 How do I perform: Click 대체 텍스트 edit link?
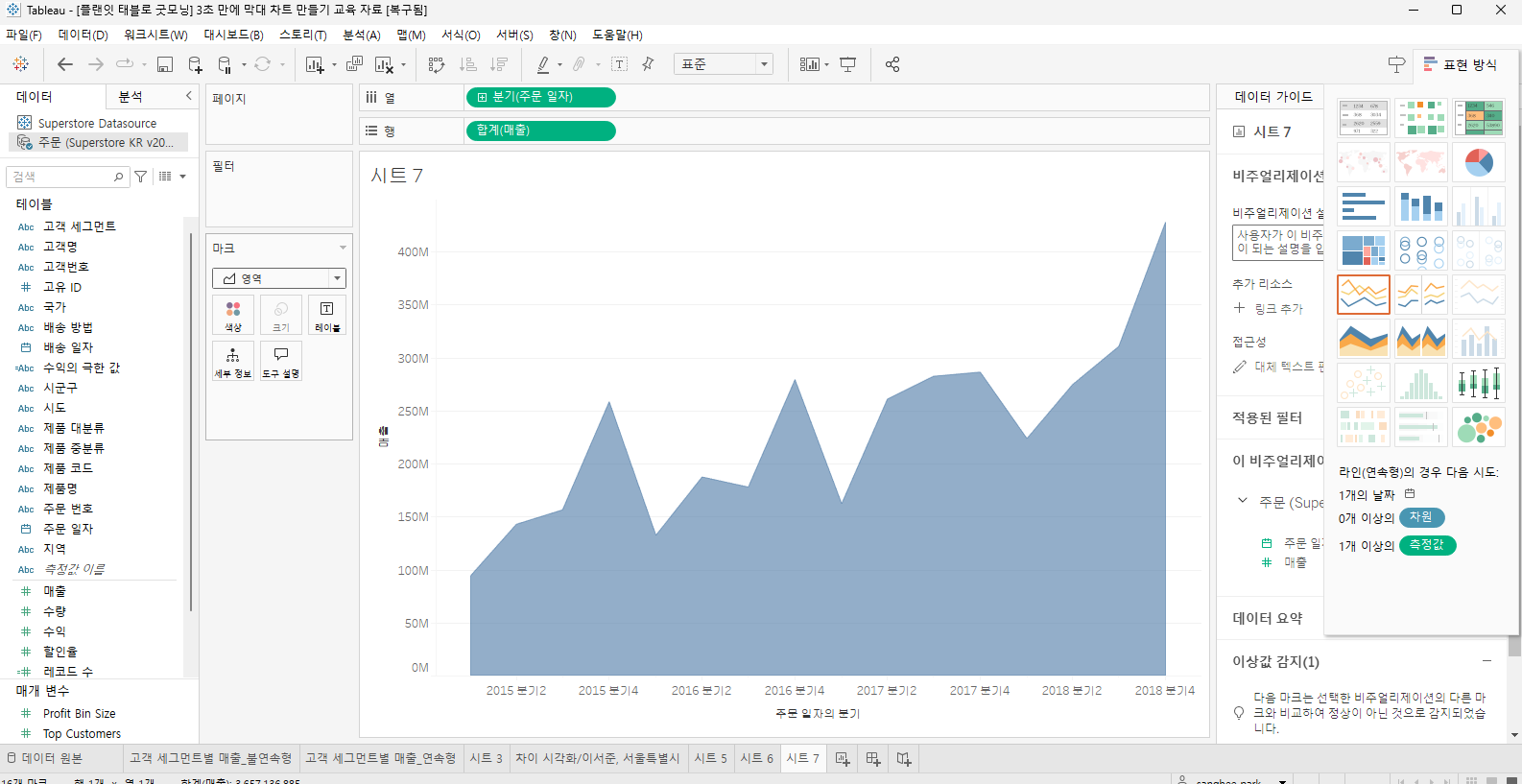pyautogui.click(x=1289, y=367)
